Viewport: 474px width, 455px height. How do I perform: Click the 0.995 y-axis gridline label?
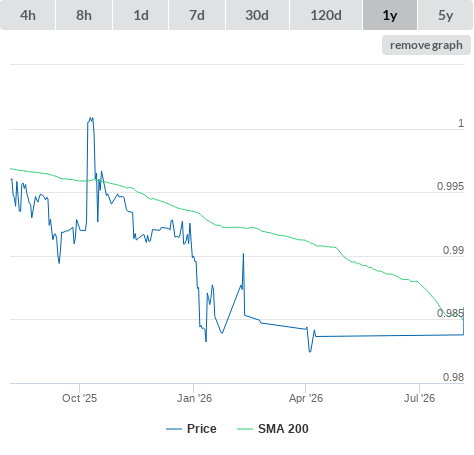click(x=450, y=186)
